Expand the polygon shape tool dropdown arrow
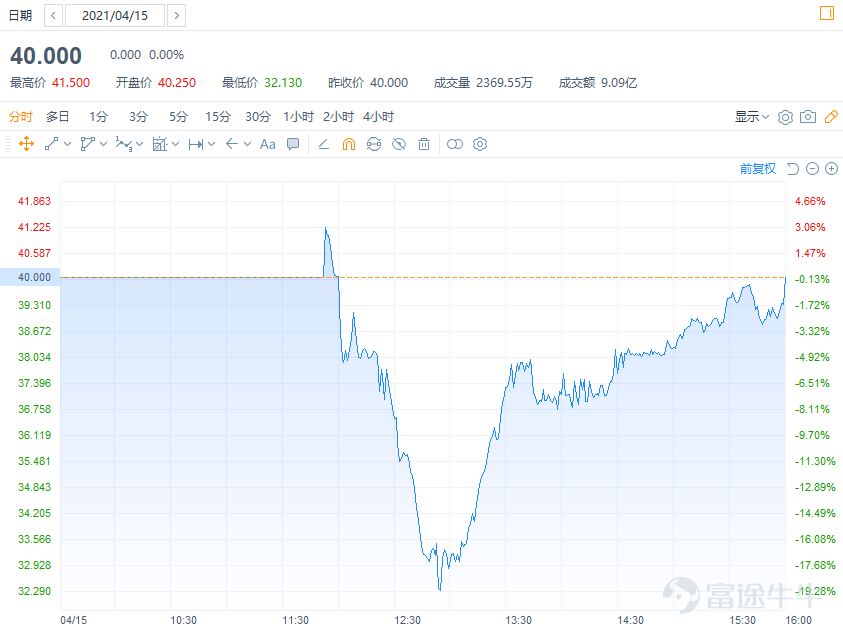Viewport: 843px width, 632px height. [x=103, y=144]
